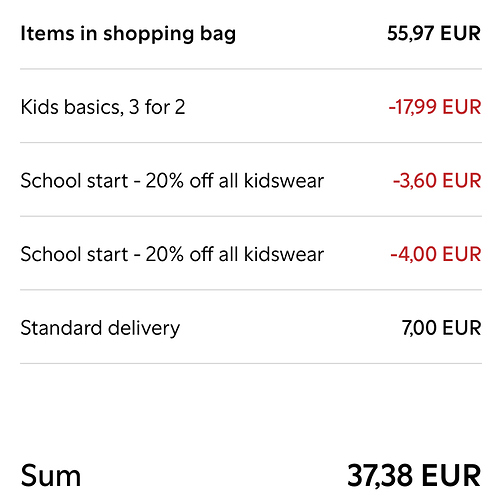Image resolution: width=502 pixels, height=500 pixels.
Task: Select School start label beside -3,60 EUR
Action: click(x=172, y=181)
